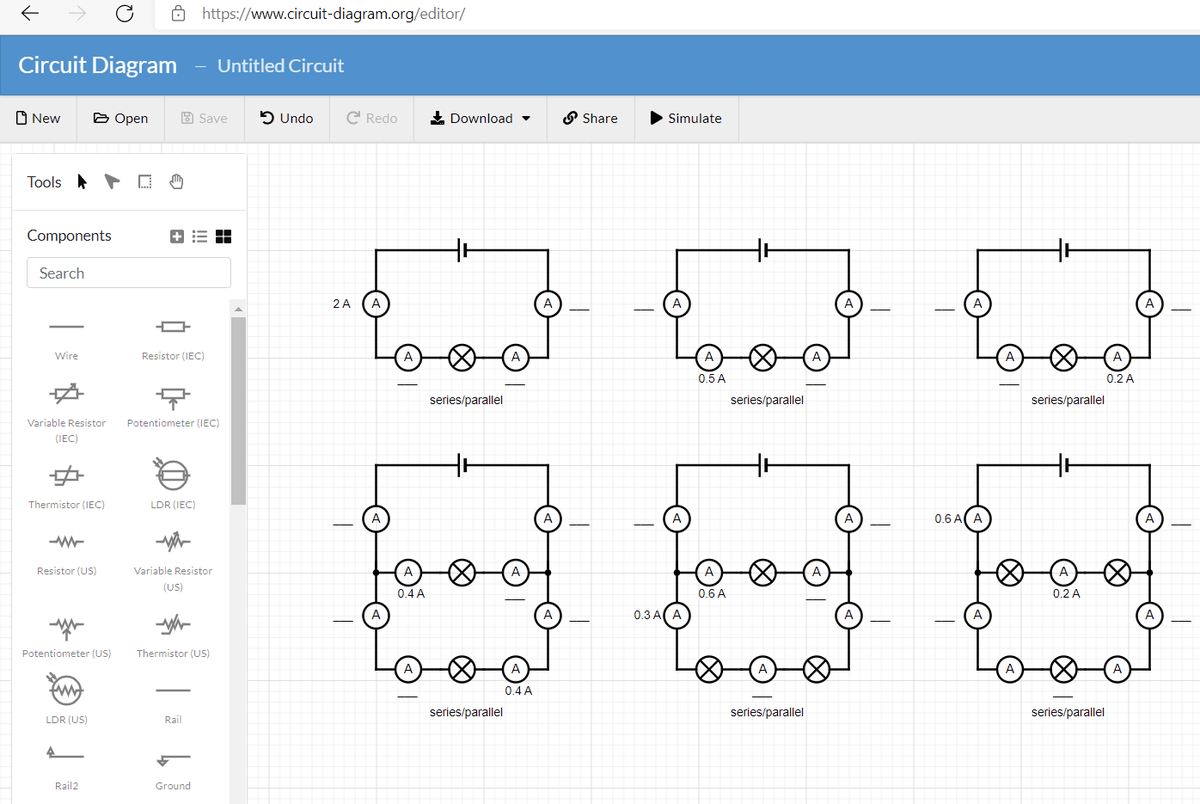Click series/parallel label under bottom-right circuit
Screen dimensions: 1200x804
pyautogui.click(x=1068, y=712)
